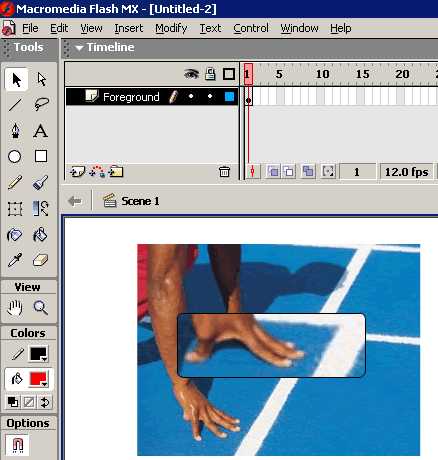
Task: Click the Edit Multiple Frames button
Action: (x=308, y=172)
